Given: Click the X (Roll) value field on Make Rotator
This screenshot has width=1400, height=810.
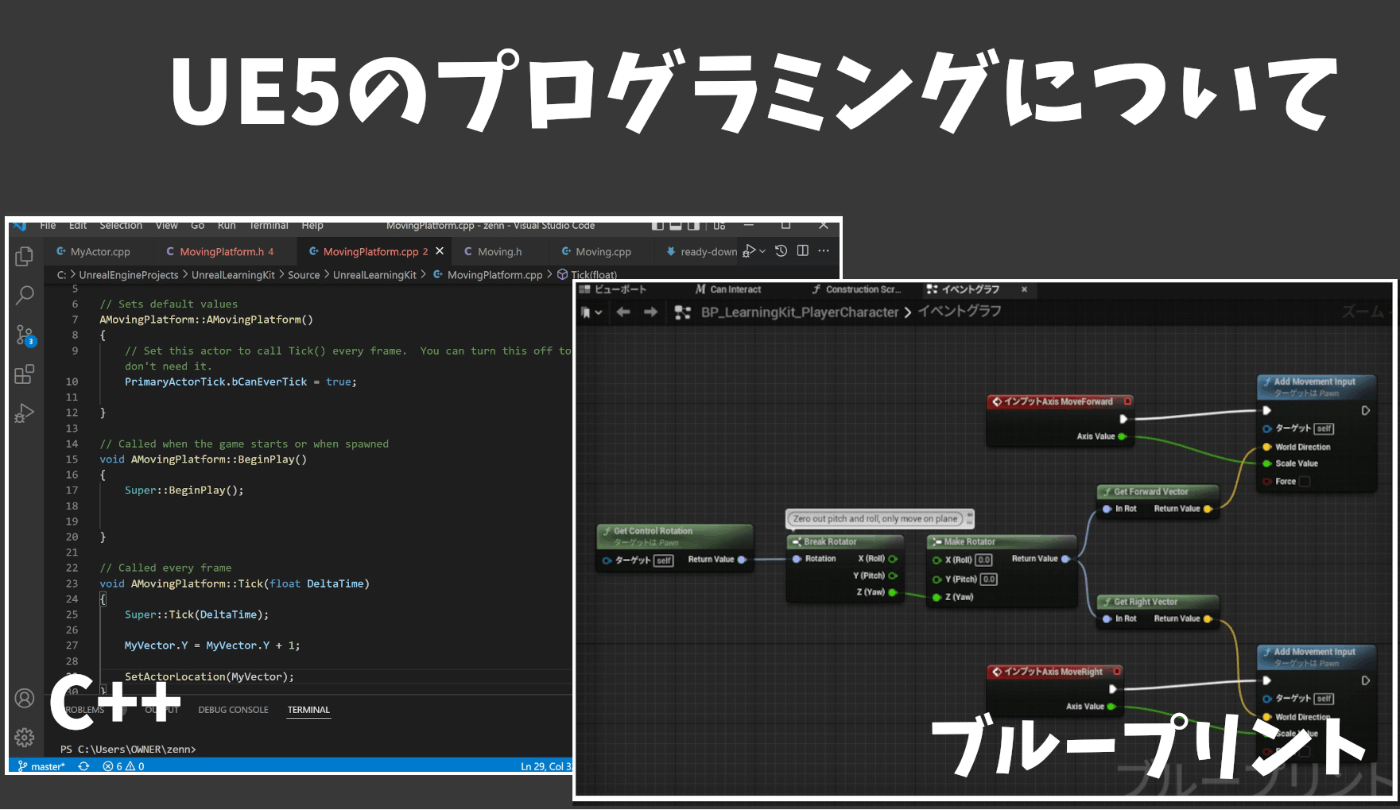Looking at the screenshot, I should 984,560.
